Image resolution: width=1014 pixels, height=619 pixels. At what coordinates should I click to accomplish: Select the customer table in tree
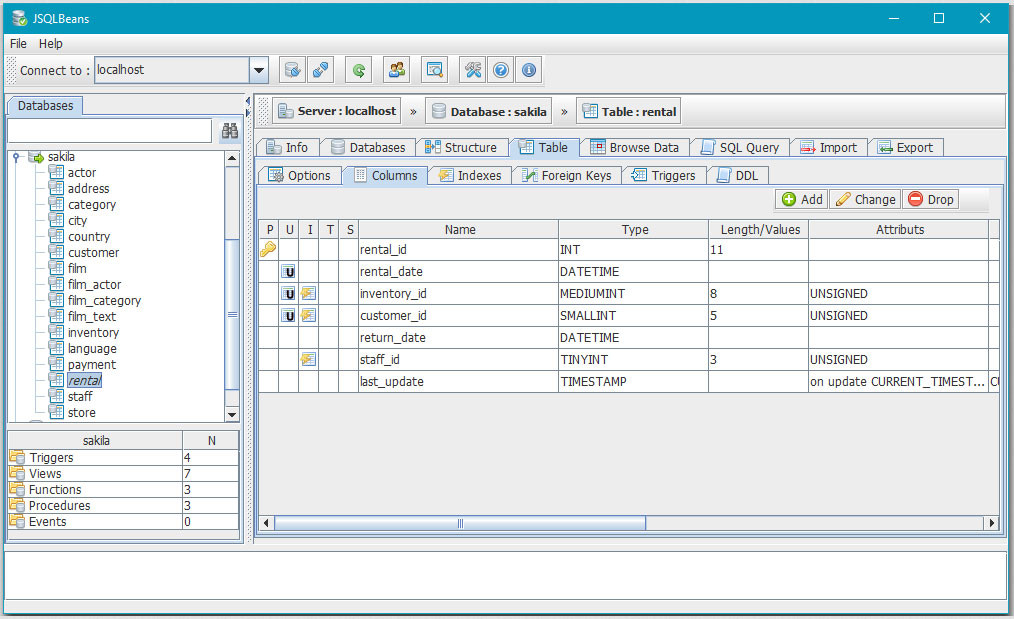(x=93, y=252)
